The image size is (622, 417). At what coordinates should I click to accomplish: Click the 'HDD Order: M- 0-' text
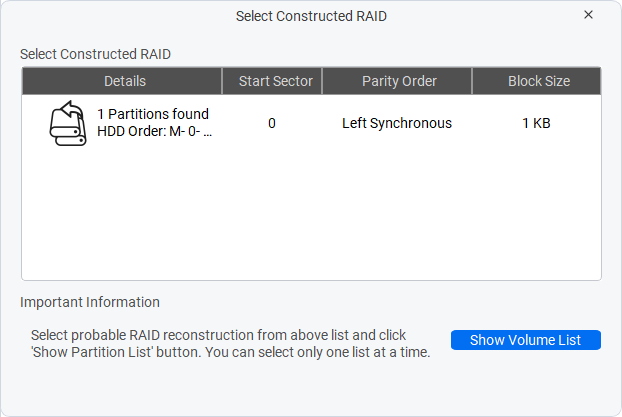click(149, 131)
